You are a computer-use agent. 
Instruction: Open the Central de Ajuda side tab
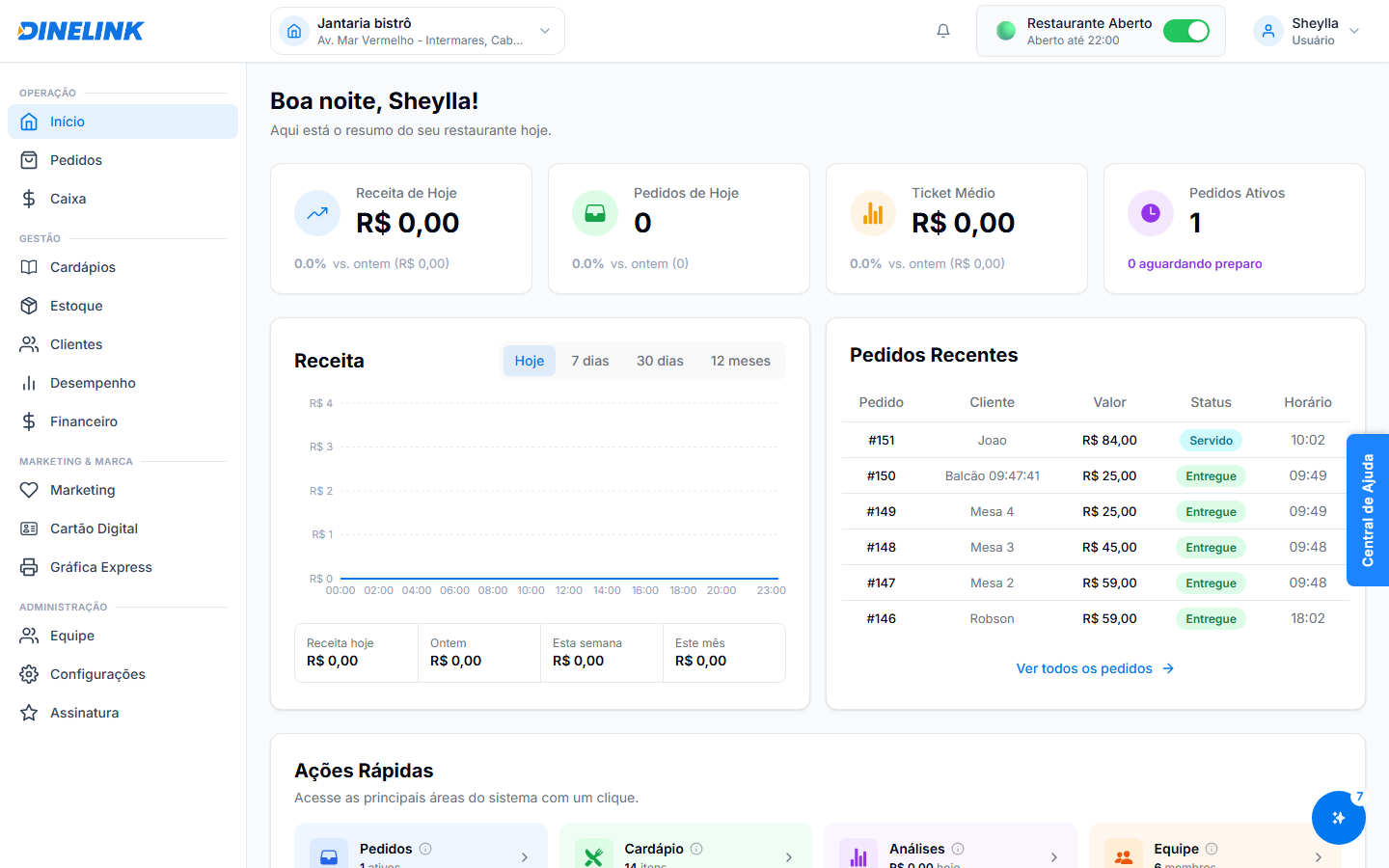1368,510
